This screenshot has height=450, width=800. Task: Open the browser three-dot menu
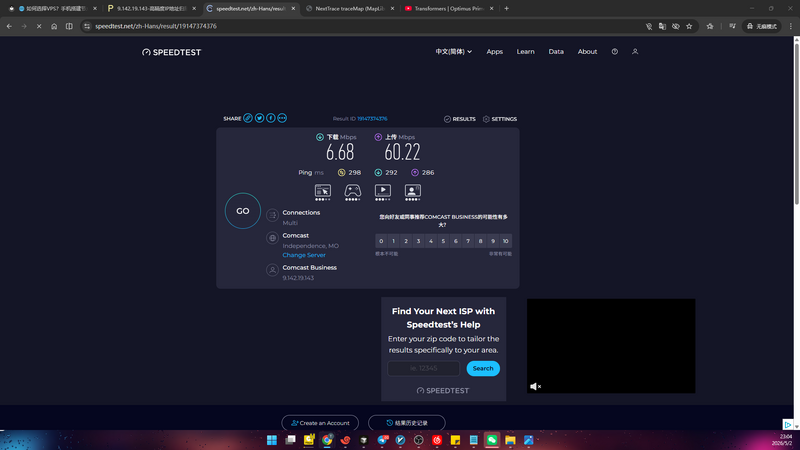click(x=791, y=26)
